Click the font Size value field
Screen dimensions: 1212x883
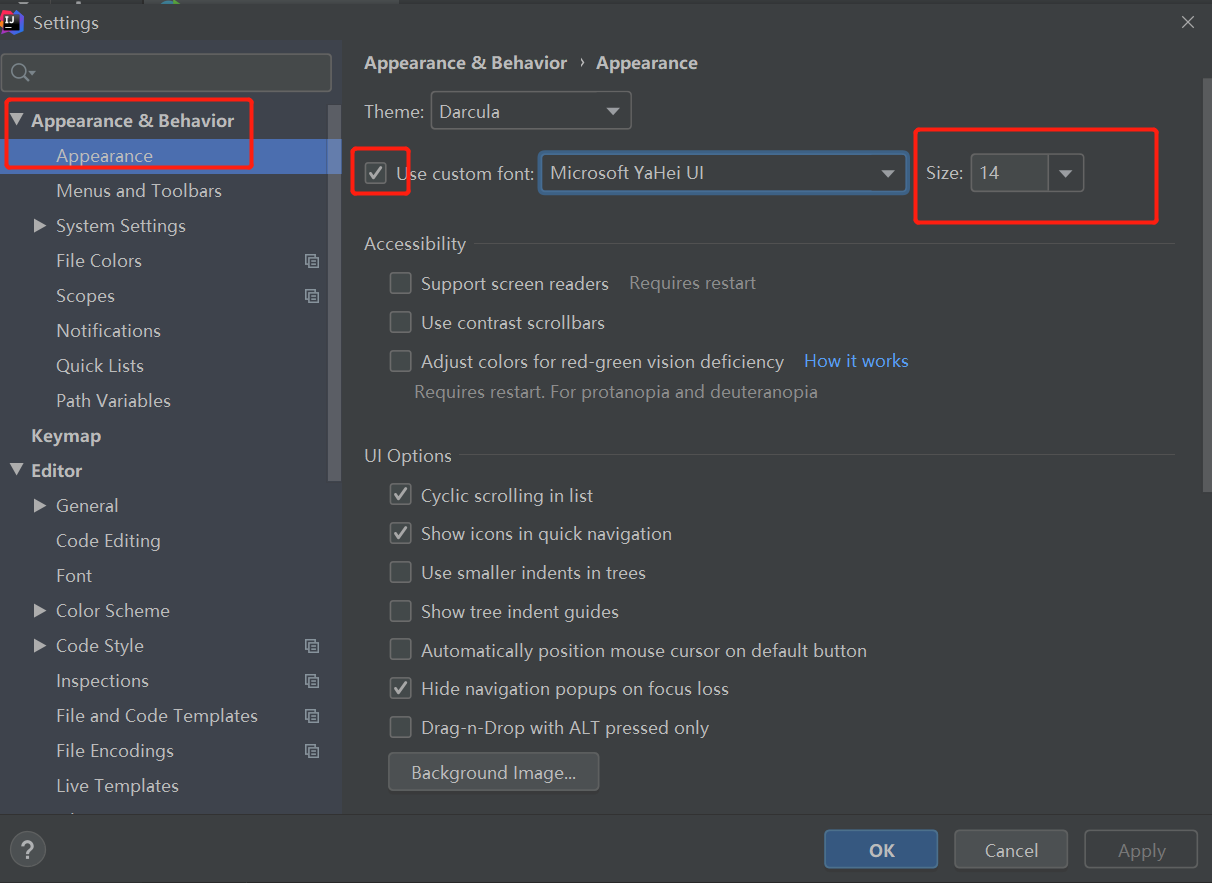(1009, 173)
